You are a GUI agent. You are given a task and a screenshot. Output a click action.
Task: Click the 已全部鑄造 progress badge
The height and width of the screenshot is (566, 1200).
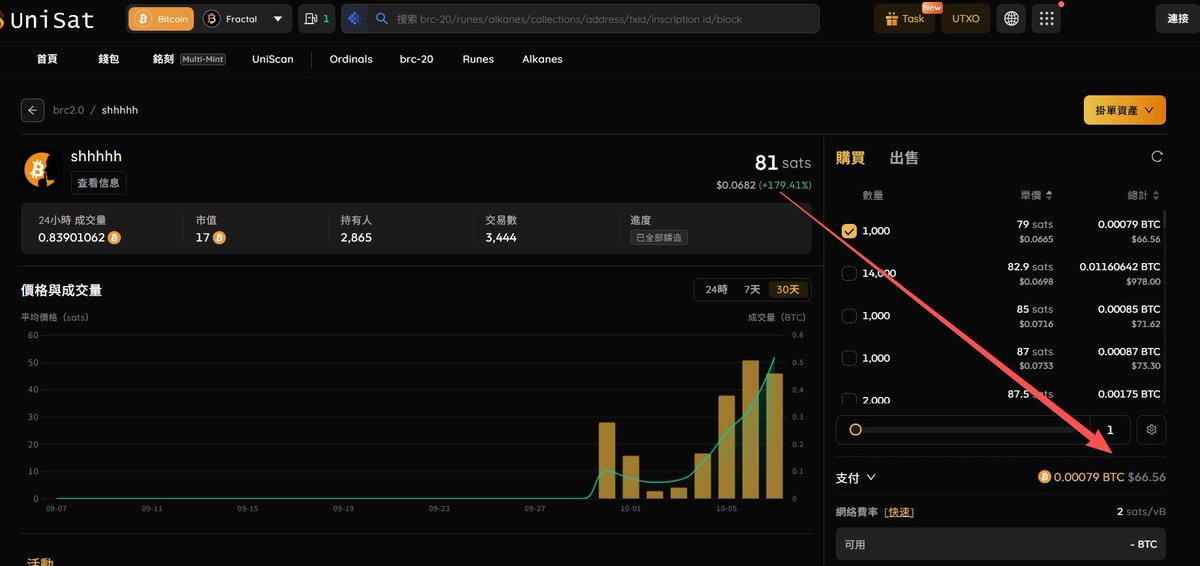pyautogui.click(x=658, y=238)
